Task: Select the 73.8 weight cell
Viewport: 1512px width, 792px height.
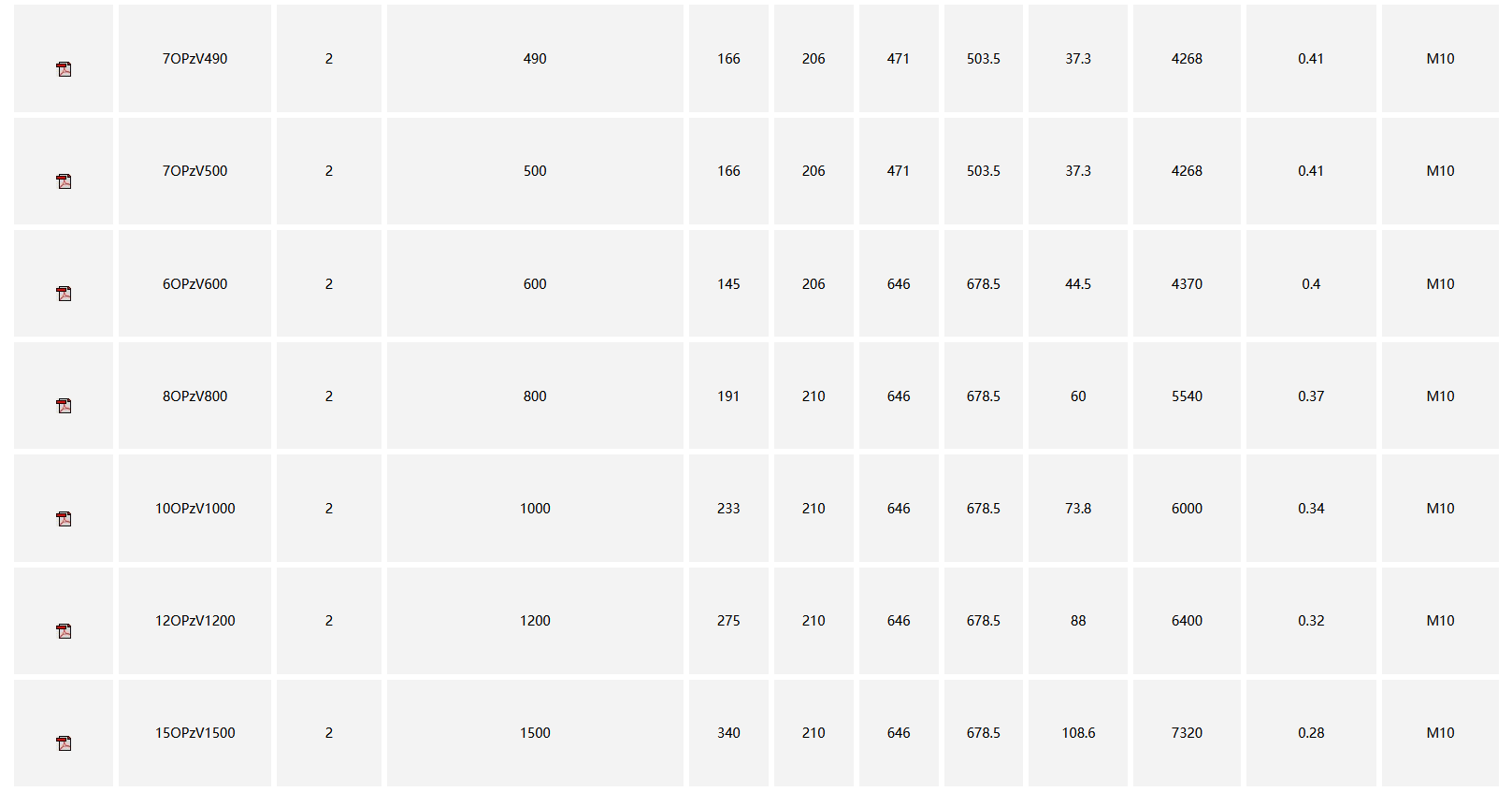Action: point(1078,509)
